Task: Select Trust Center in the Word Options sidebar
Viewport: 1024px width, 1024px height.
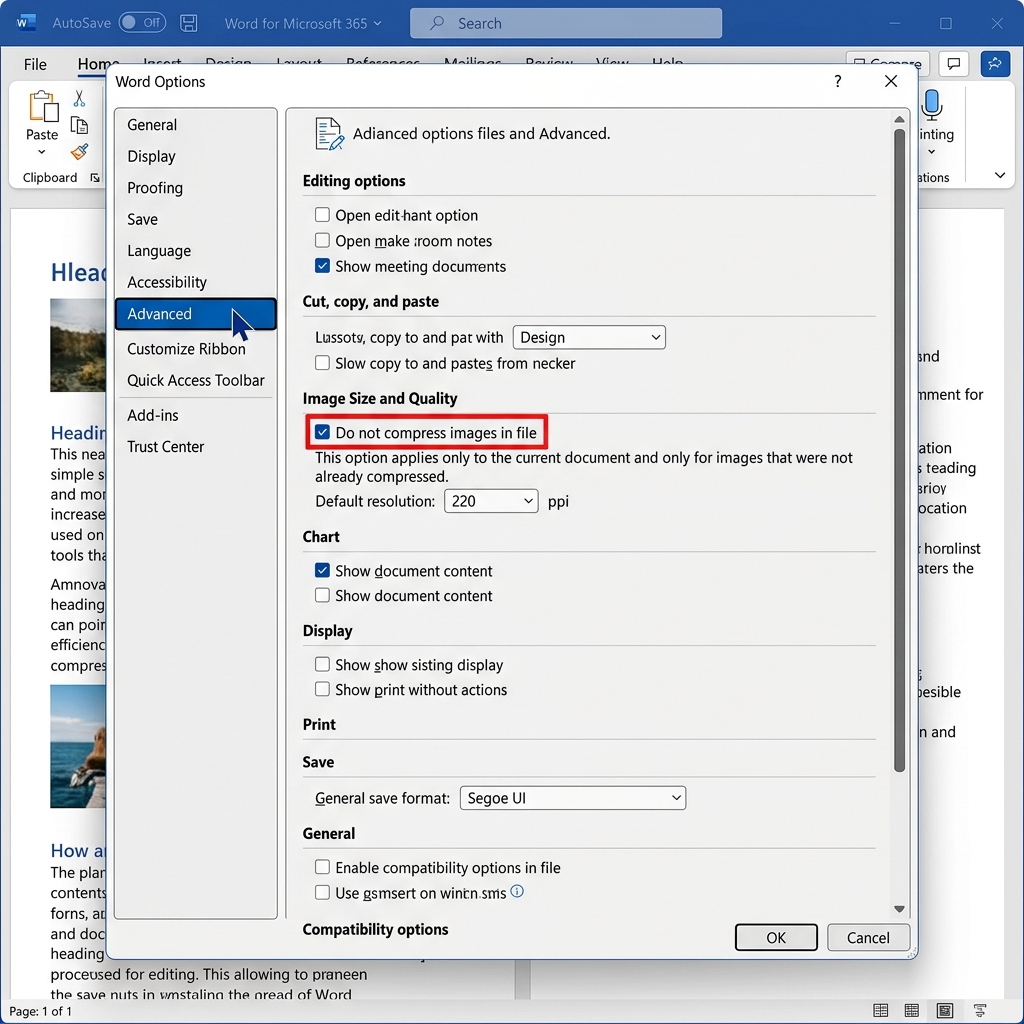Action: click(x=165, y=447)
